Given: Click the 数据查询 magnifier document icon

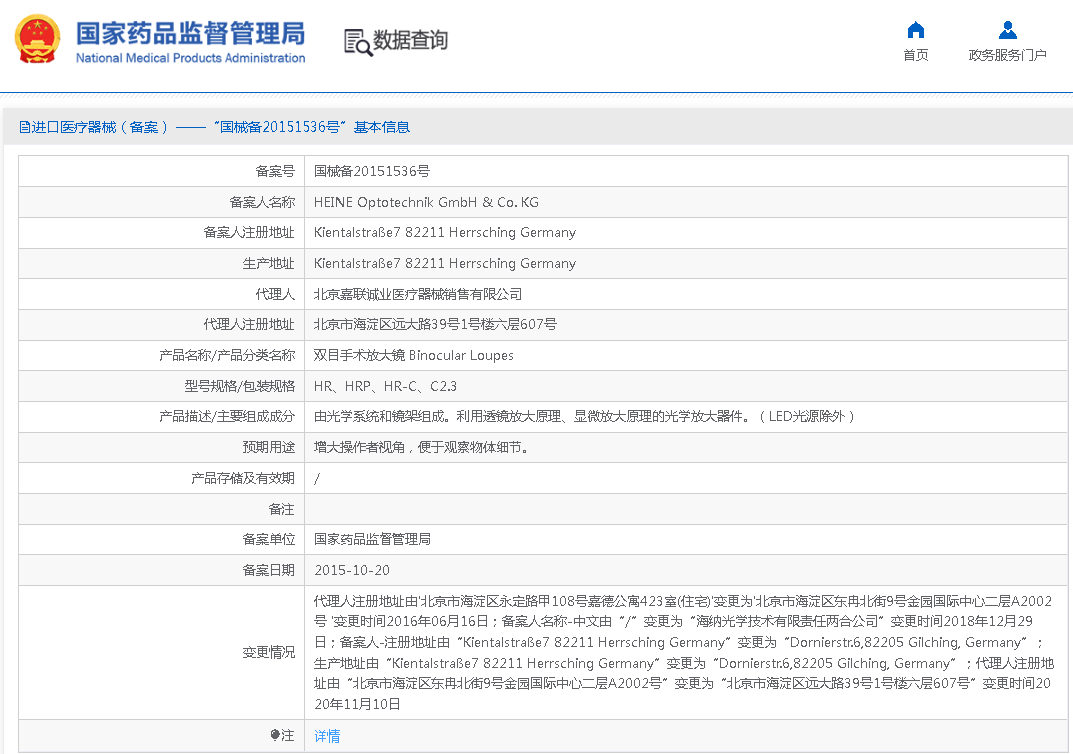Looking at the screenshot, I should click(x=357, y=41).
